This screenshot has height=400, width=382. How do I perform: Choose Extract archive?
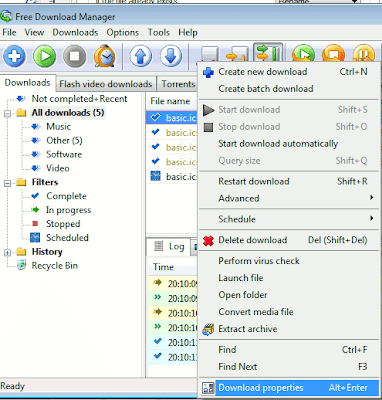click(289, 329)
